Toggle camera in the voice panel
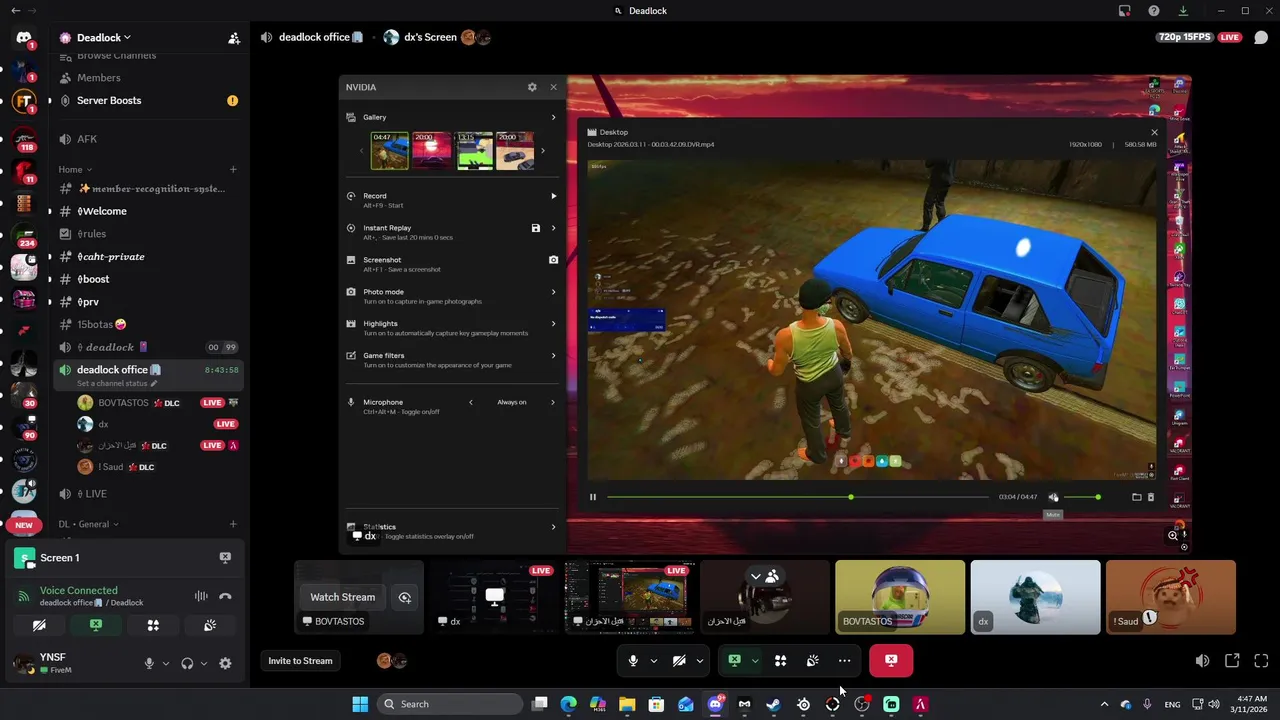The height and width of the screenshot is (720, 1280). tap(39, 625)
